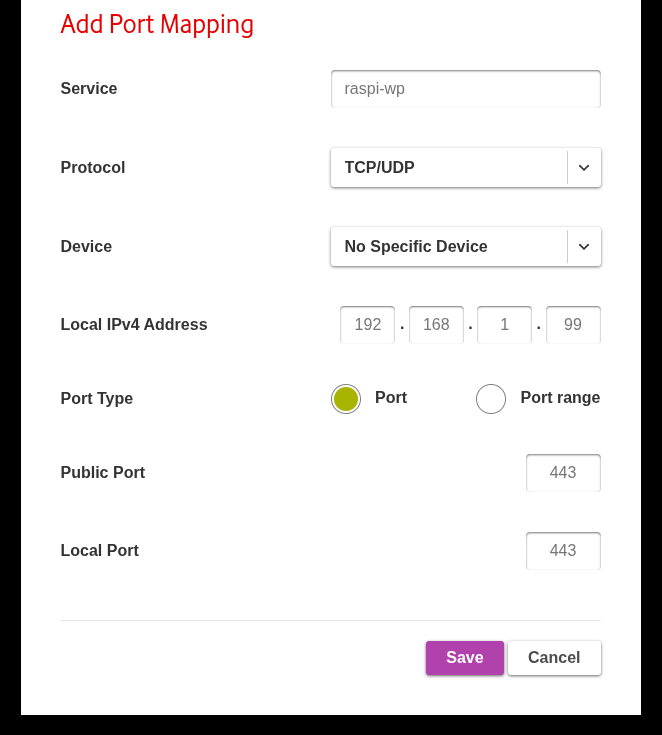
Task: Open the Protocol TCP/UDP dropdown
Action: [x=449, y=168]
